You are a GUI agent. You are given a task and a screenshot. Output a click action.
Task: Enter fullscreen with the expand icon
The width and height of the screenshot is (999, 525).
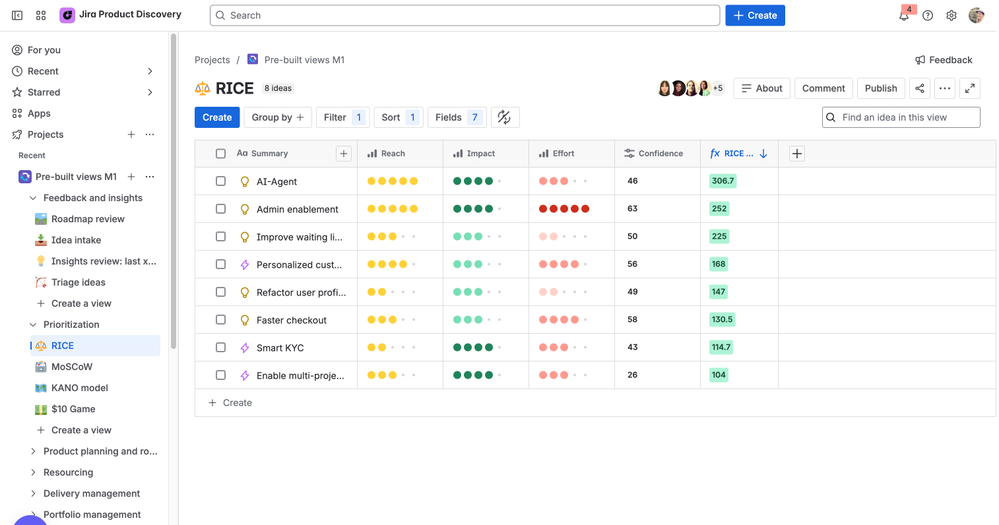point(970,89)
